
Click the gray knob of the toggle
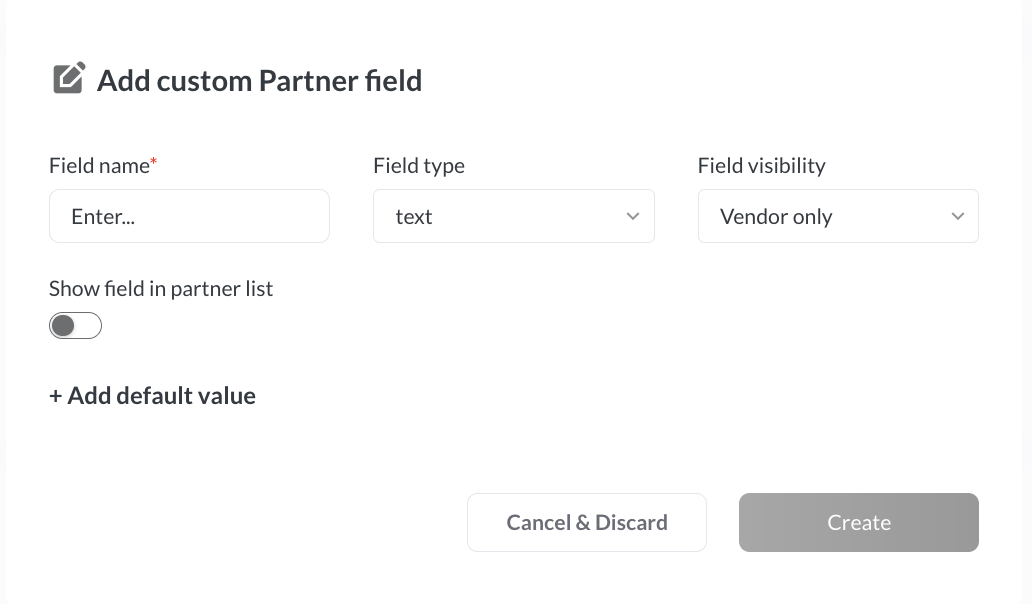64,326
